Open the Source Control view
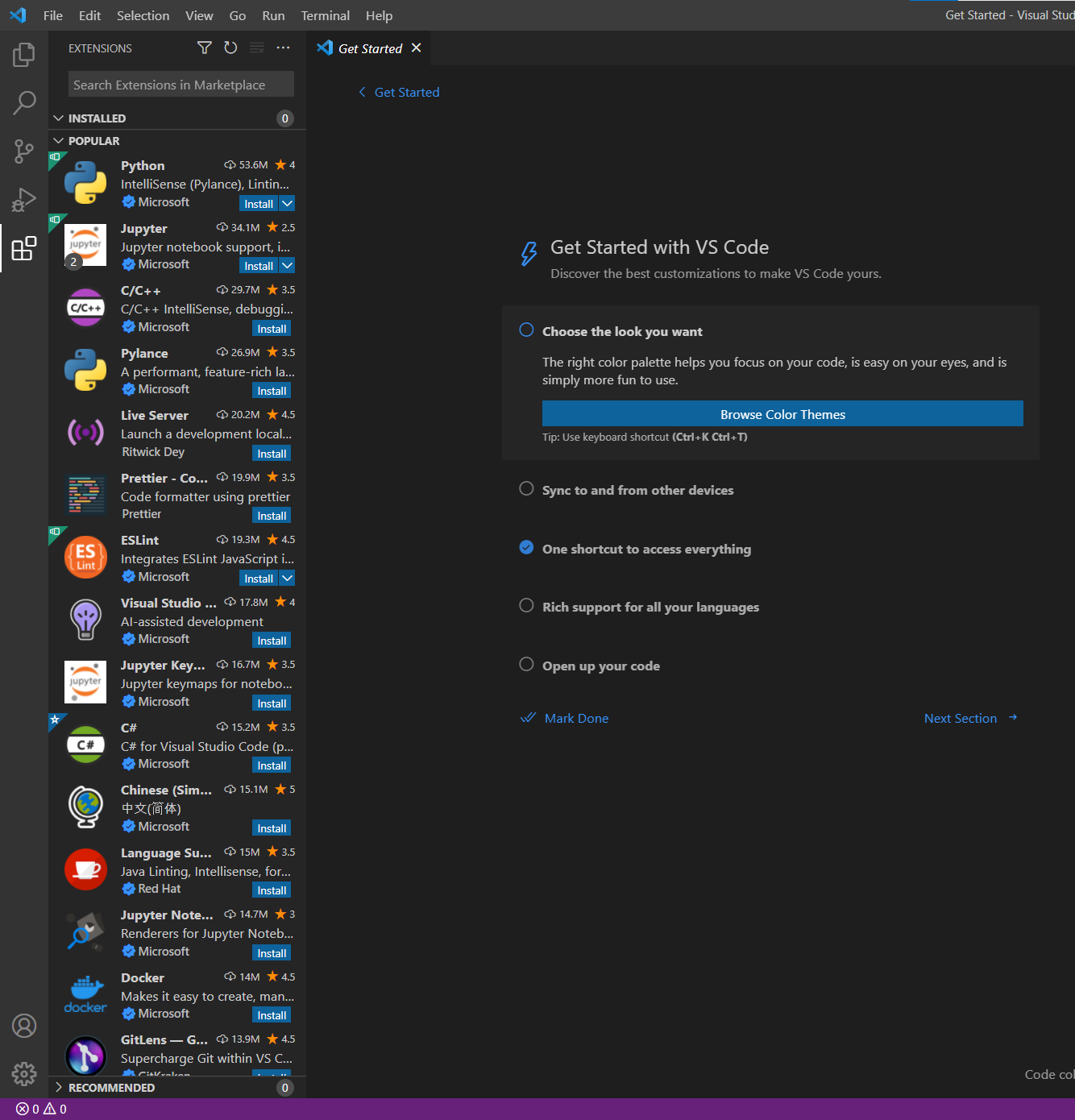The image size is (1075, 1120). 23,151
